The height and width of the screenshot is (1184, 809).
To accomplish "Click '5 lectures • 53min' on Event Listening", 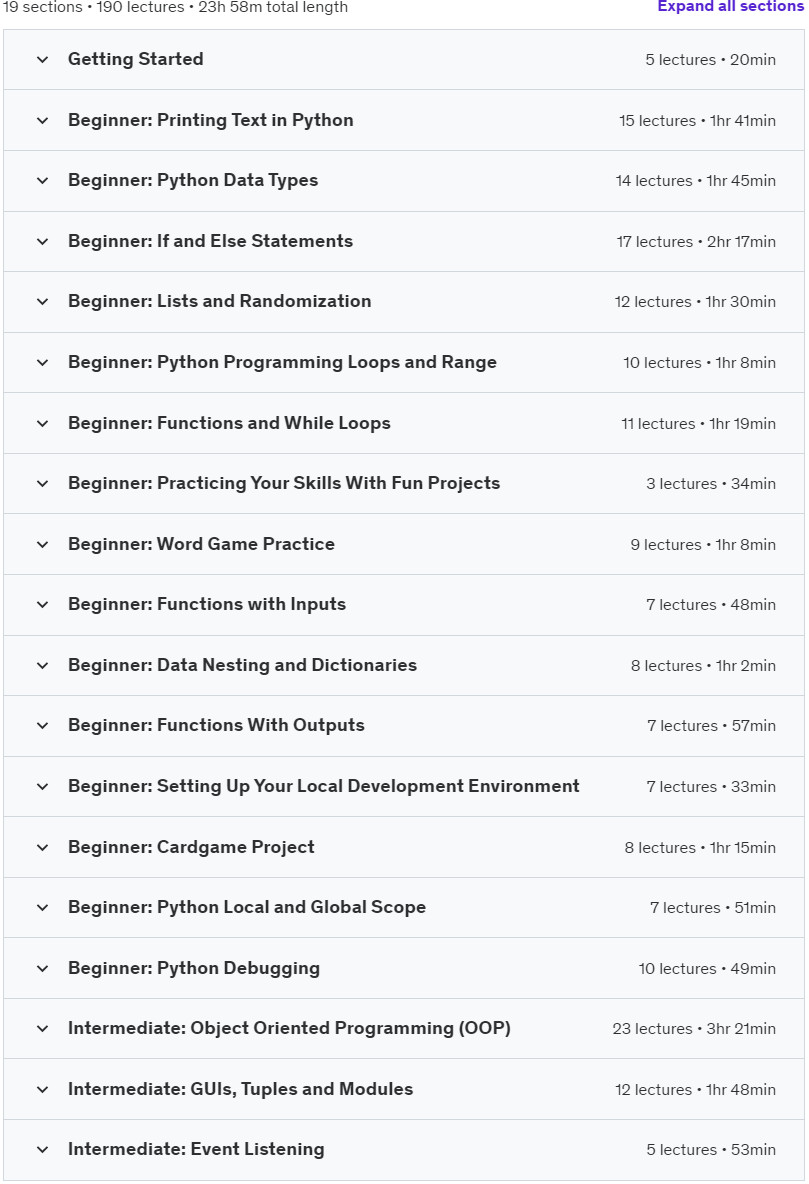I will [x=711, y=1150].
